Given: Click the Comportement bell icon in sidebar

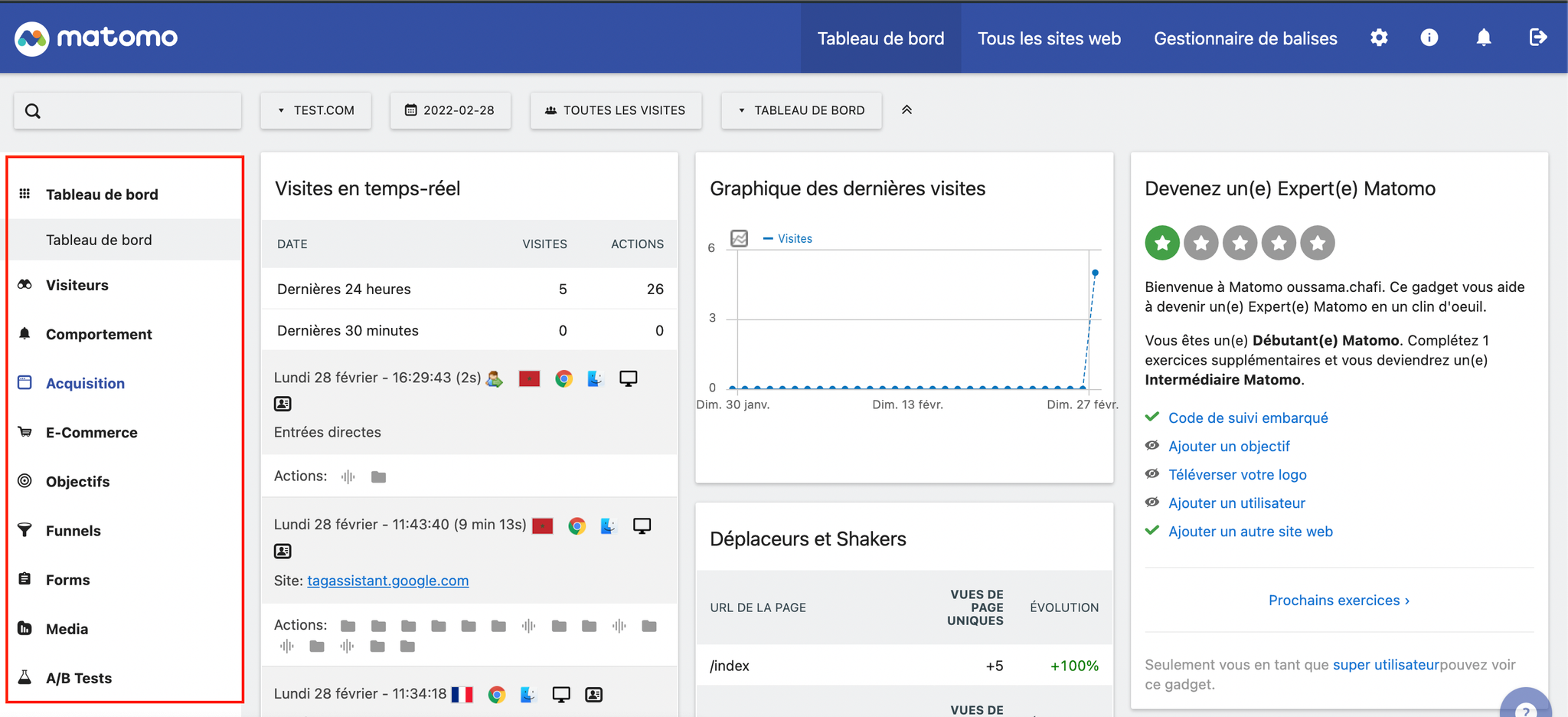Looking at the screenshot, I should pyautogui.click(x=24, y=334).
